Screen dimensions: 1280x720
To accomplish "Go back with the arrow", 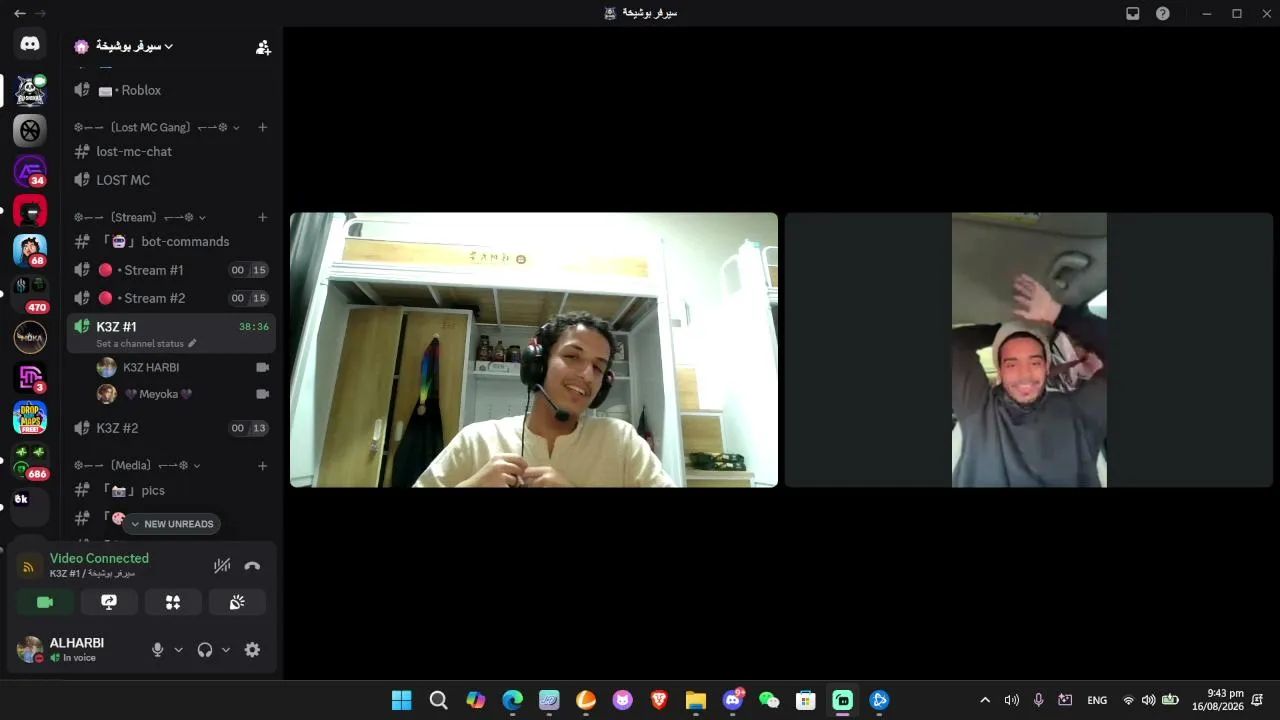I will (19, 13).
